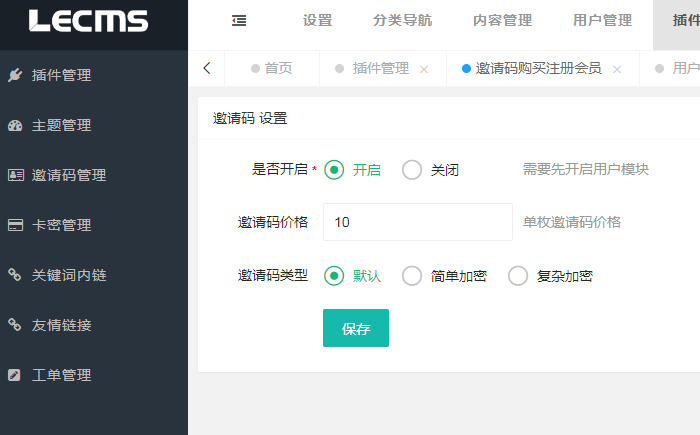Image resolution: width=700 pixels, height=435 pixels.
Task: Click the ID card icon beside 邀请码管理
Action: (14, 175)
